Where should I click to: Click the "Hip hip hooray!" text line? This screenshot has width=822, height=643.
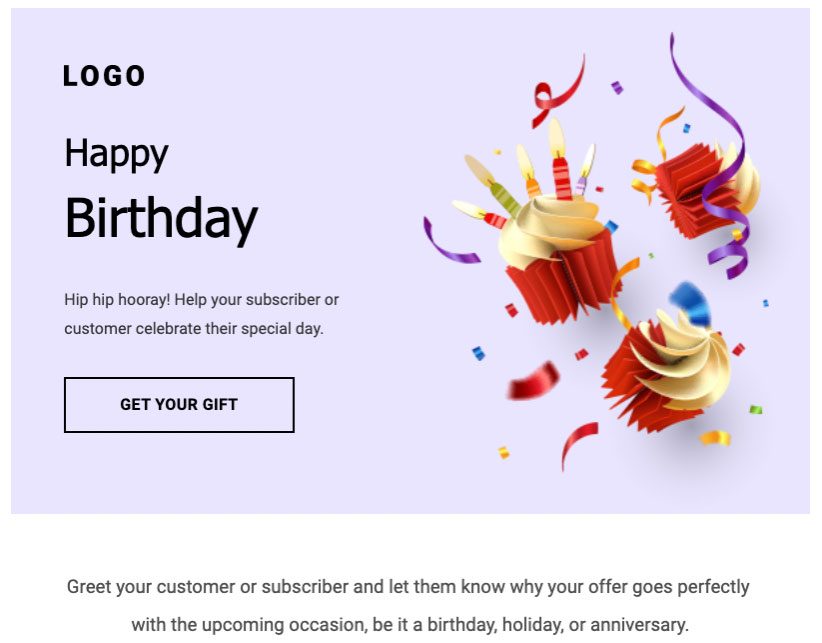point(201,299)
